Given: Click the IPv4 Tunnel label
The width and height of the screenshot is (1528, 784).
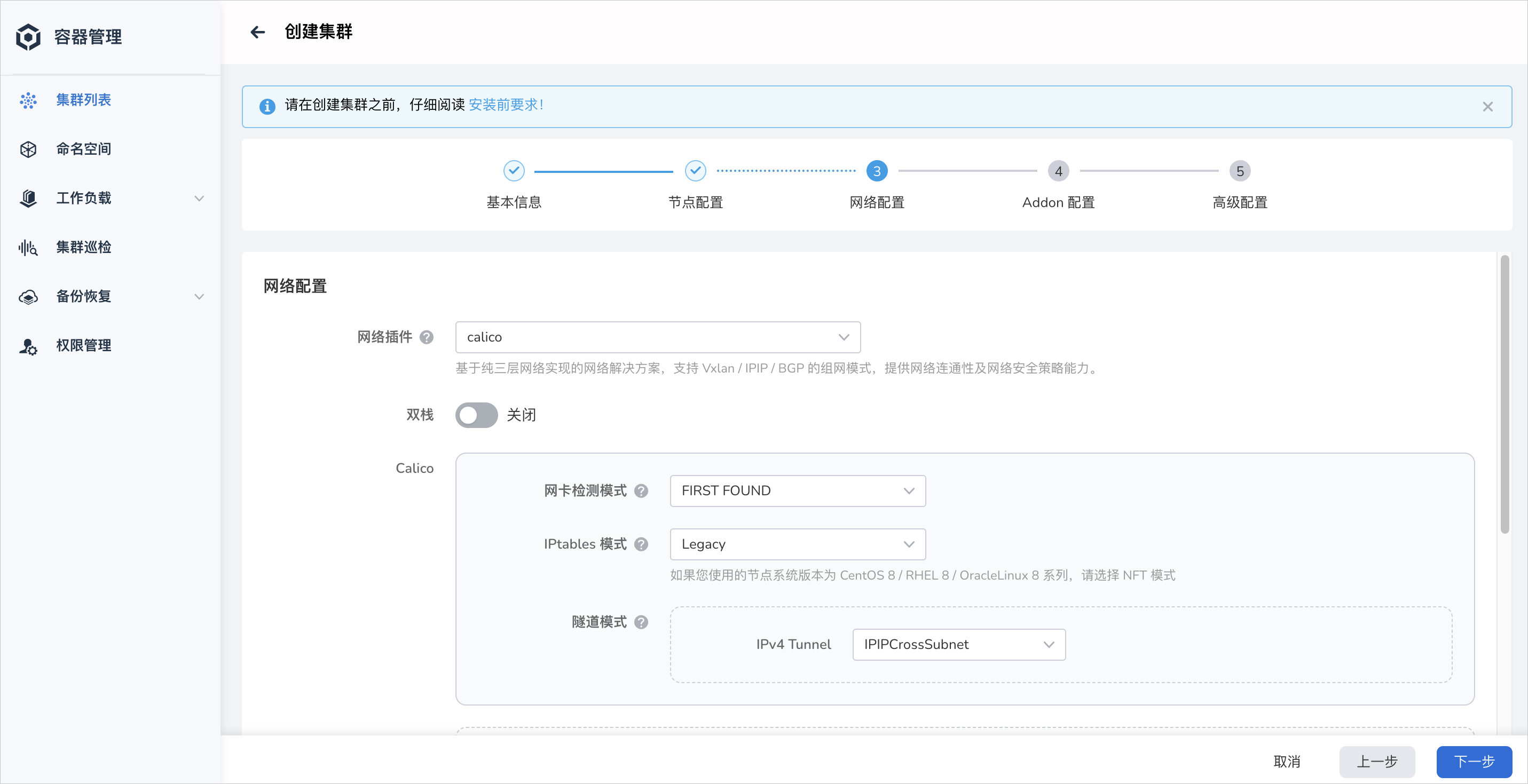Looking at the screenshot, I should tap(794, 645).
